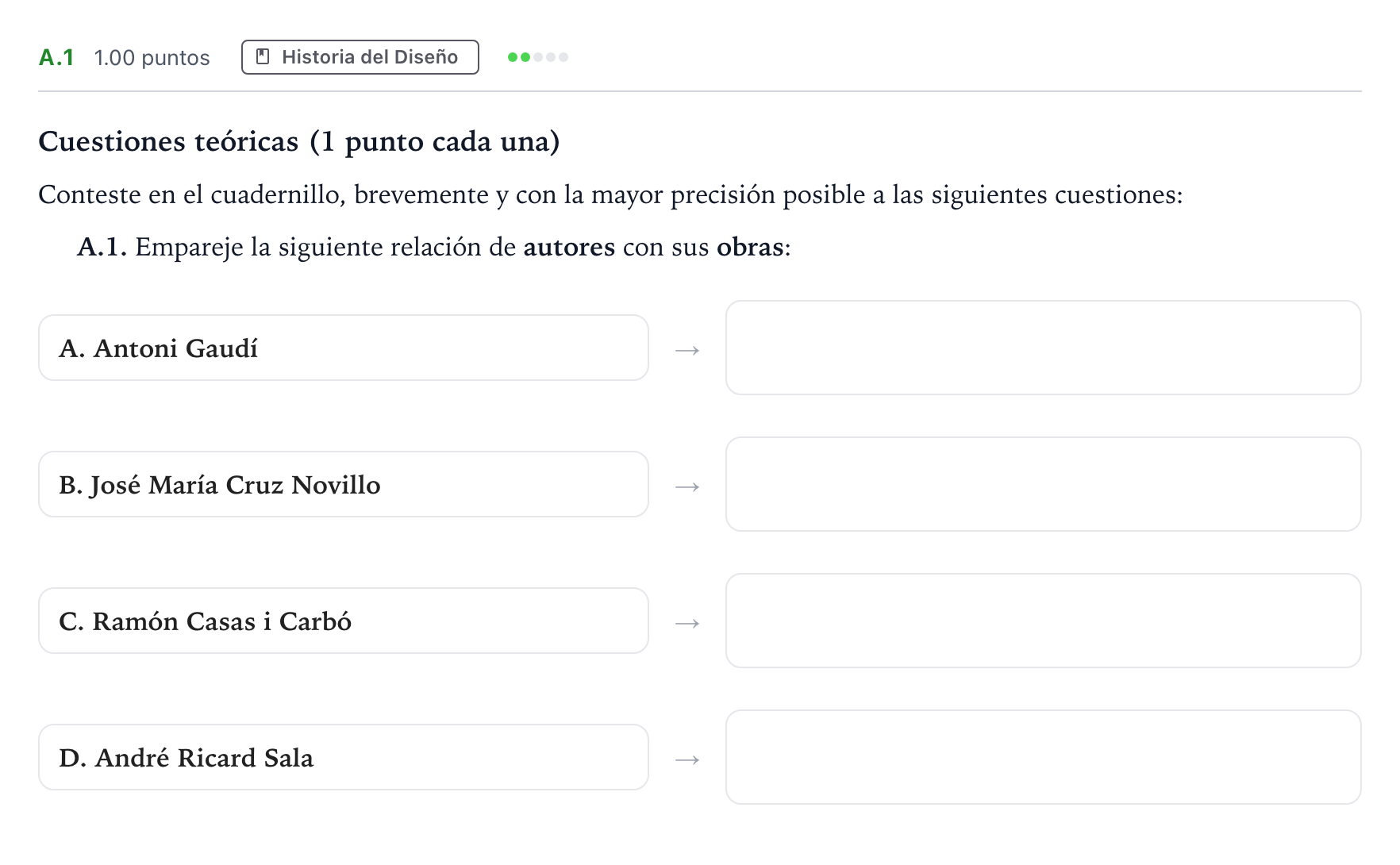Click the arrow next to André Ricard Sala
Image resolution: width=1400 pixels, height=865 pixels.
click(x=687, y=759)
